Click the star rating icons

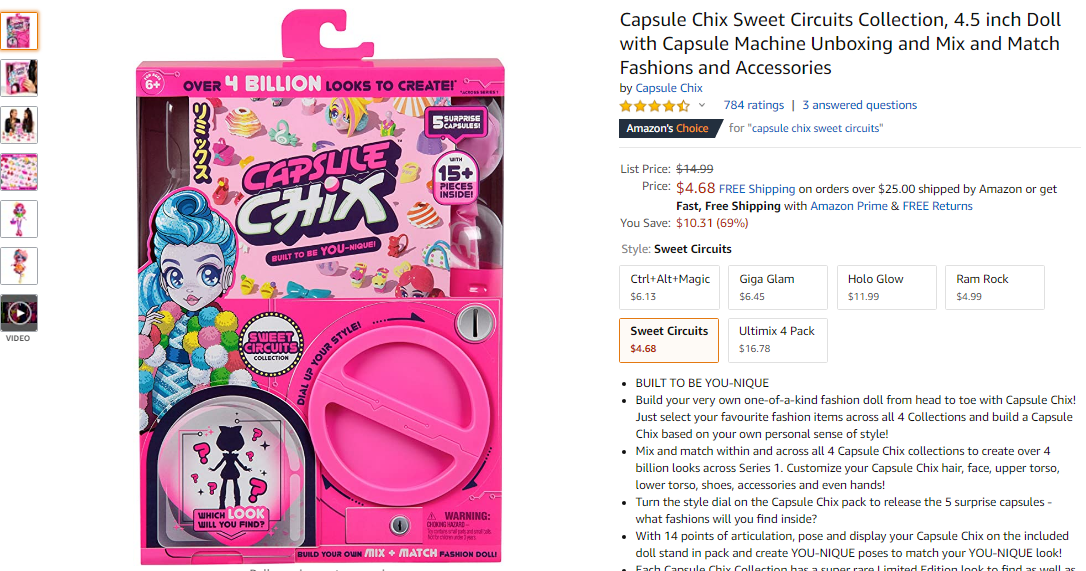(654, 106)
